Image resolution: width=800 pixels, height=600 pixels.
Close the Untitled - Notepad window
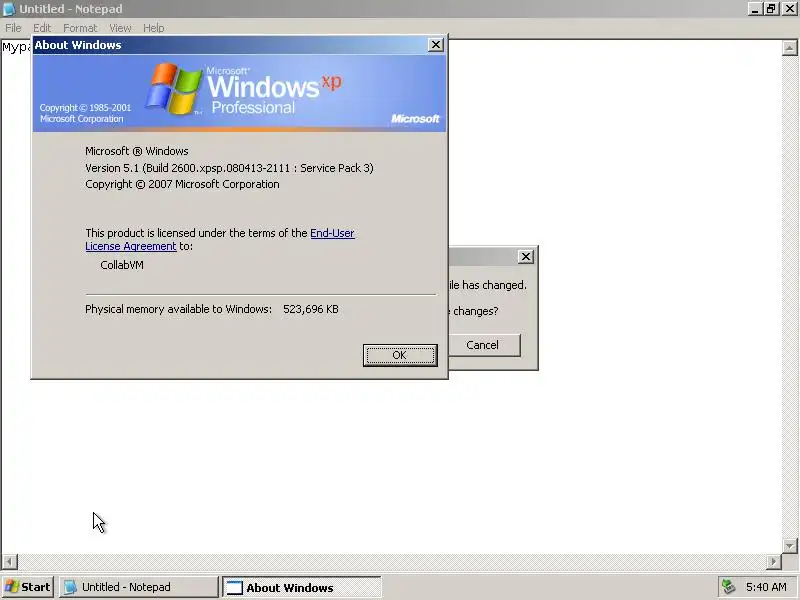tap(790, 9)
